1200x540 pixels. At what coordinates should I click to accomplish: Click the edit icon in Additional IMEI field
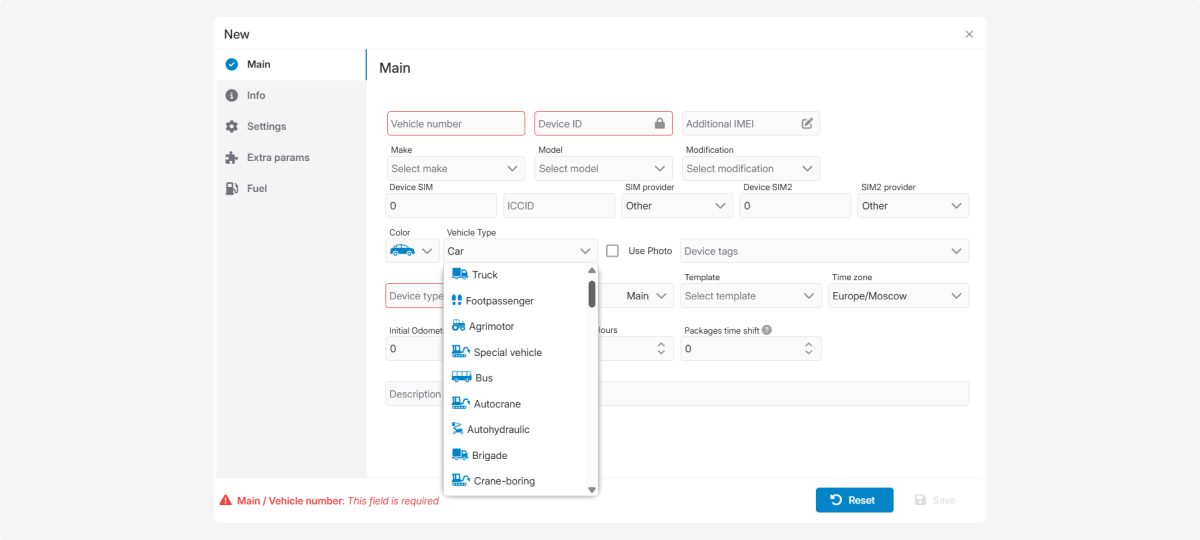(x=807, y=124)
